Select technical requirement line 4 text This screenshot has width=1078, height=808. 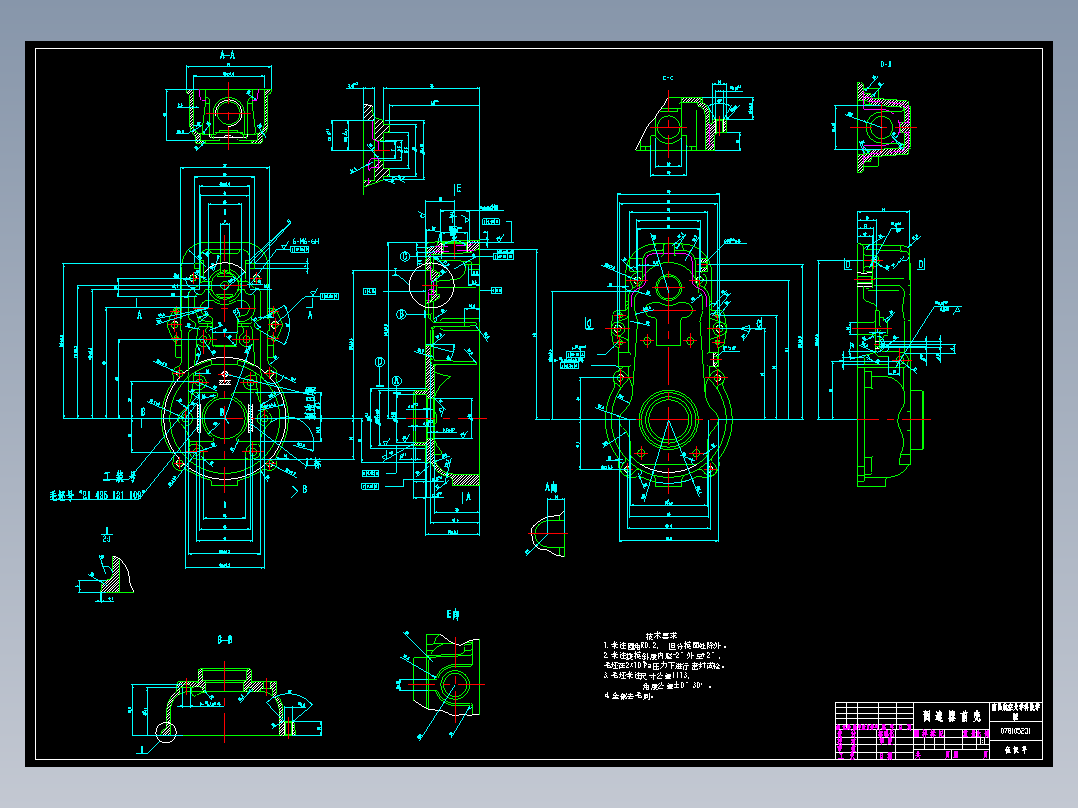click(x=629, y=696)
